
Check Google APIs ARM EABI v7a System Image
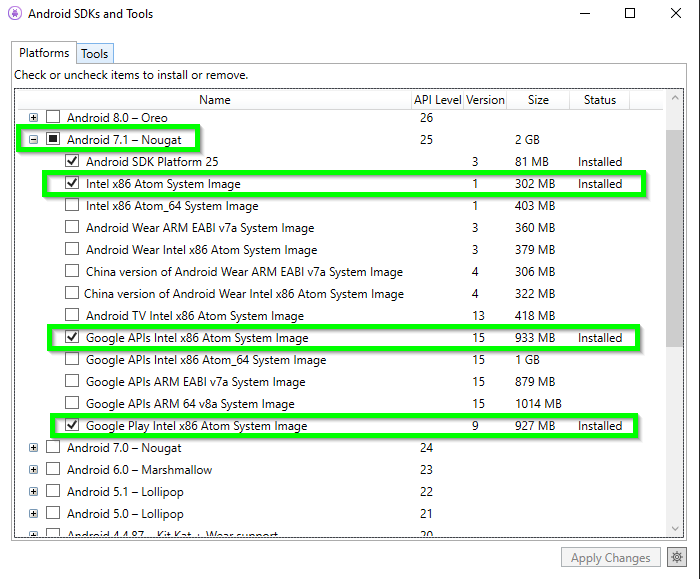pyautogui.click(x=72, y=381)
